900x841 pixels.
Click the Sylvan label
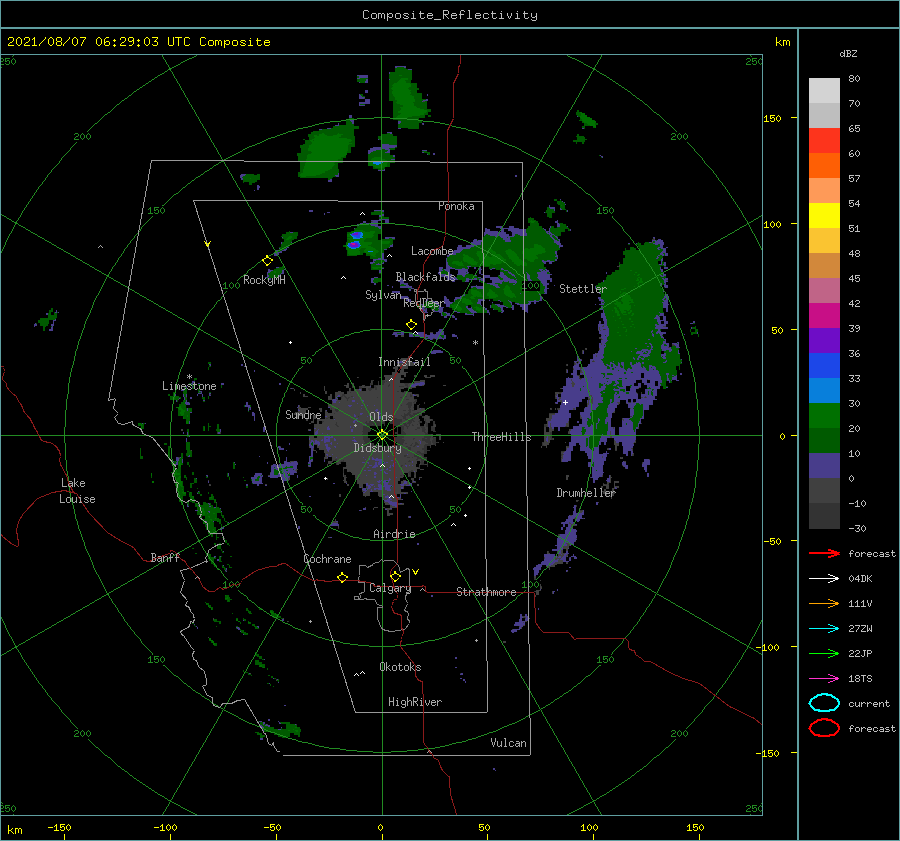click(x=383, y=295)
